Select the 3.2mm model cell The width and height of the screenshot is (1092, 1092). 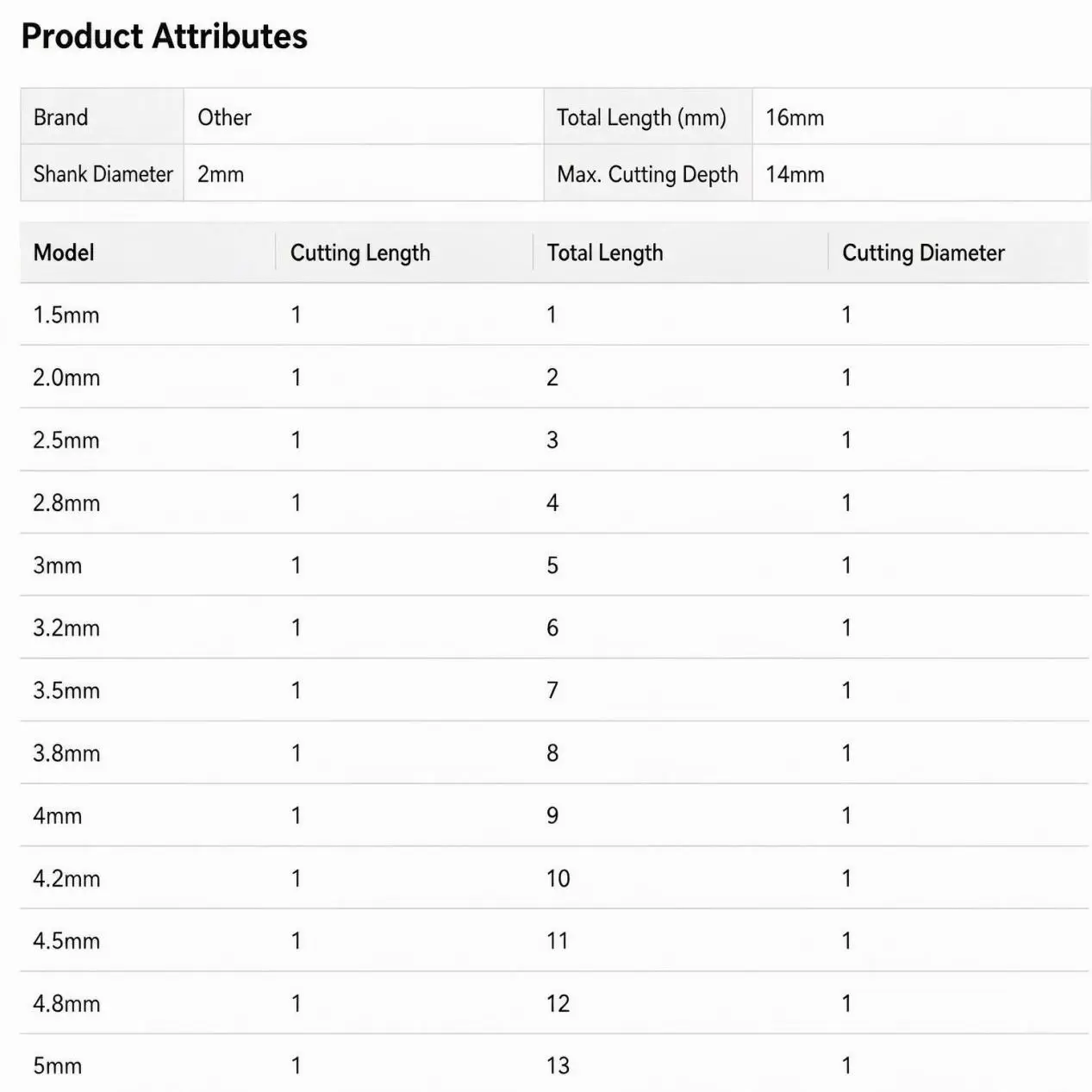pyautogui.click(x=66, y=627)
